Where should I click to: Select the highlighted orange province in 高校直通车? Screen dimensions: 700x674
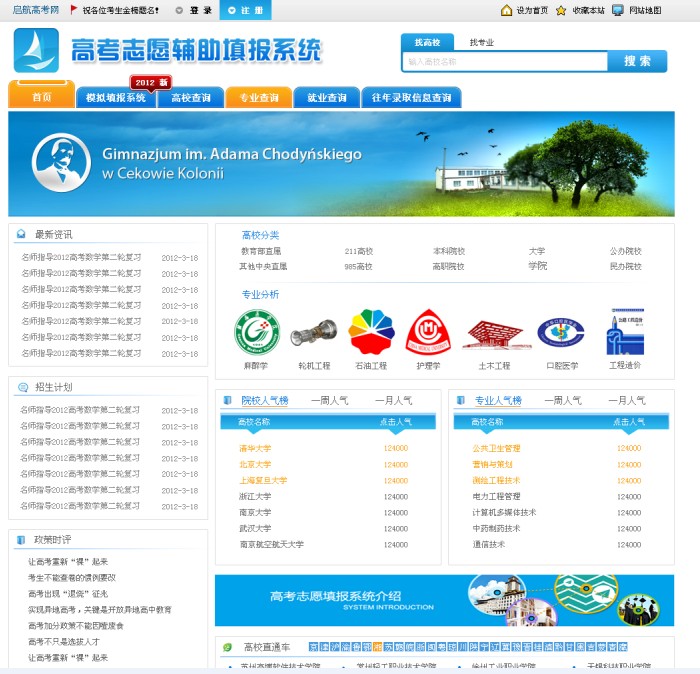click(377, 647)
